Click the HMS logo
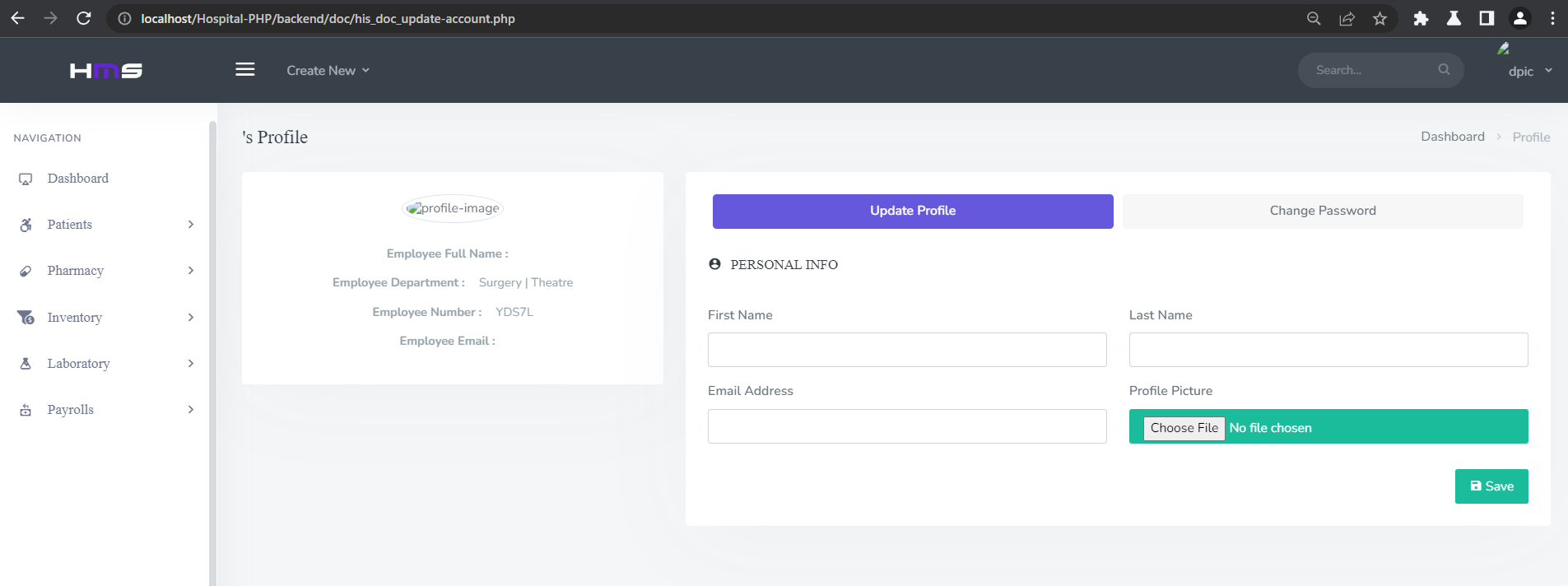This screenshot has height=586, width=1568. tap(106, 71)
